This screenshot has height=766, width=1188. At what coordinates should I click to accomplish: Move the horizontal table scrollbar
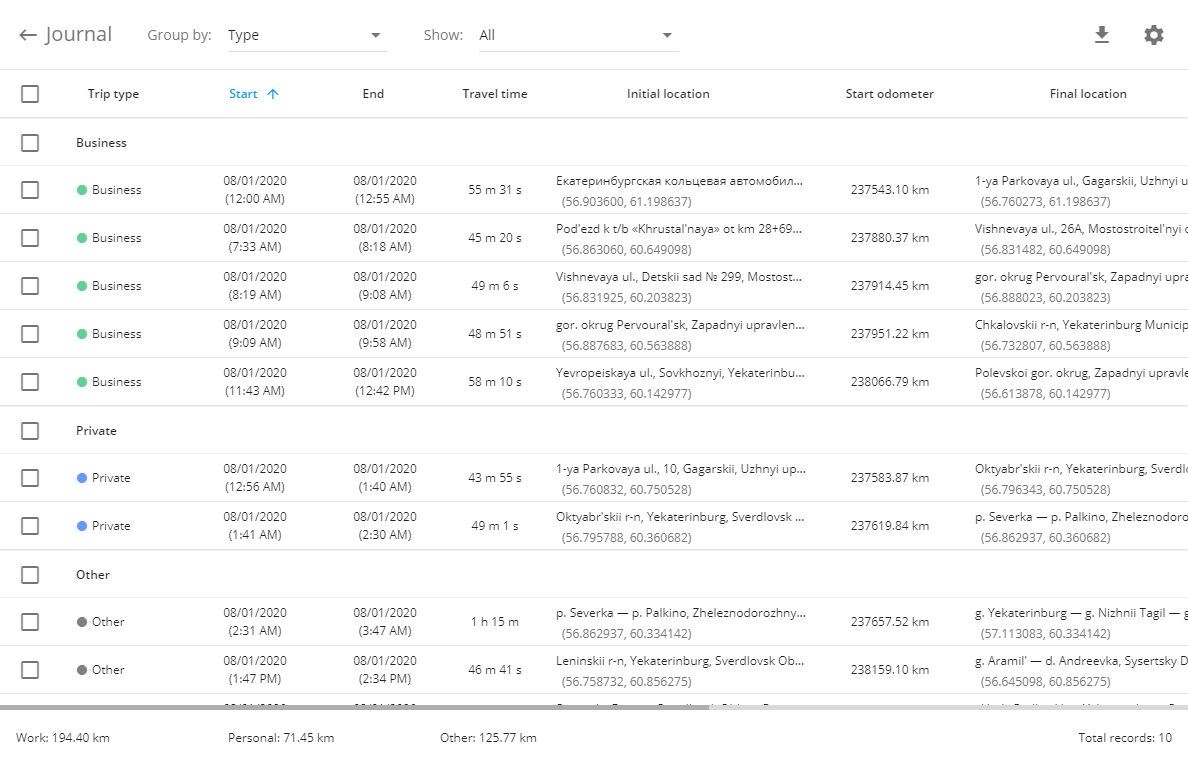[x=355, y=707]
